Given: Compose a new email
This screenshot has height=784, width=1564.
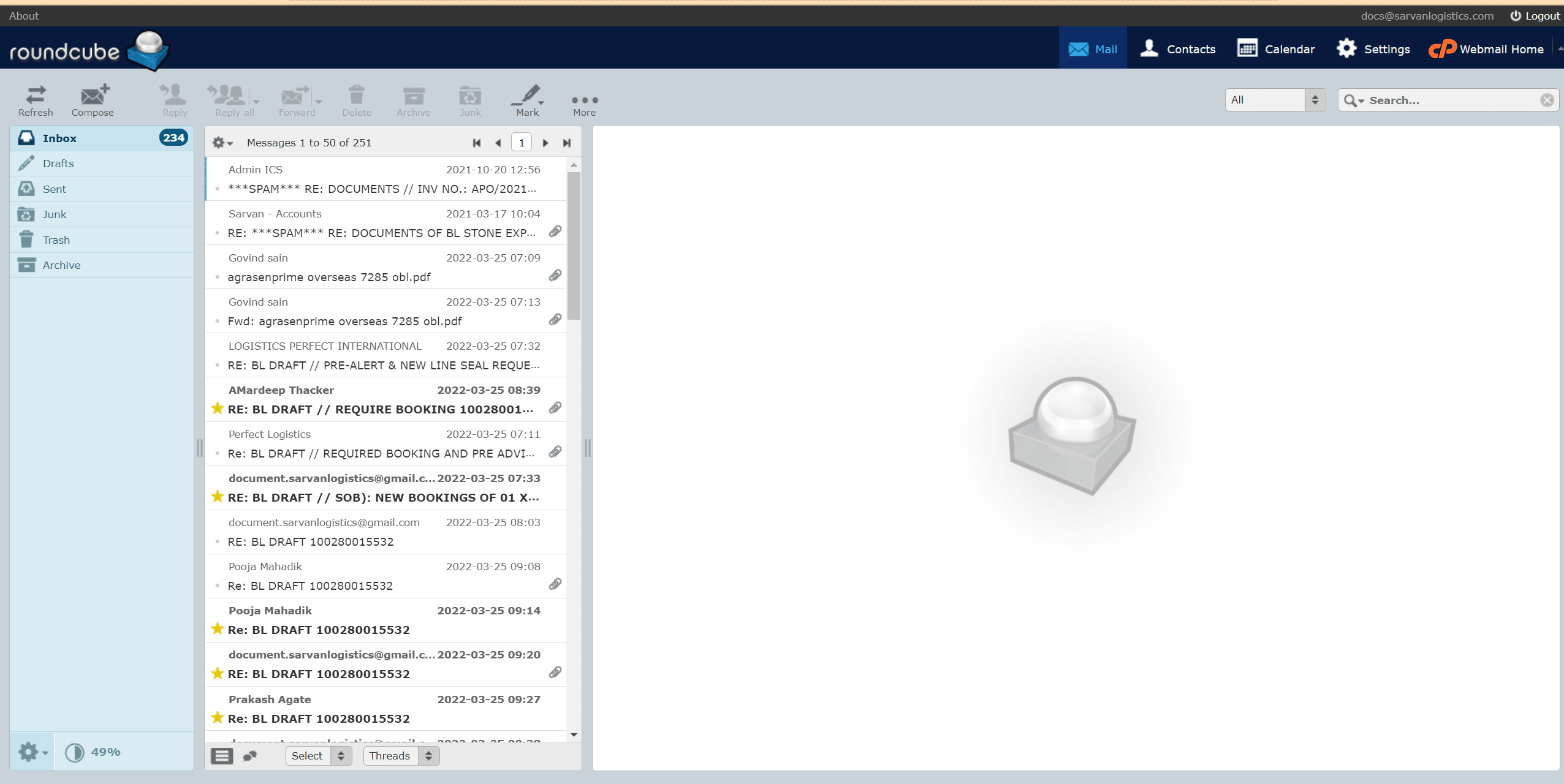Looking at the screenshot, I should [92, 100].
